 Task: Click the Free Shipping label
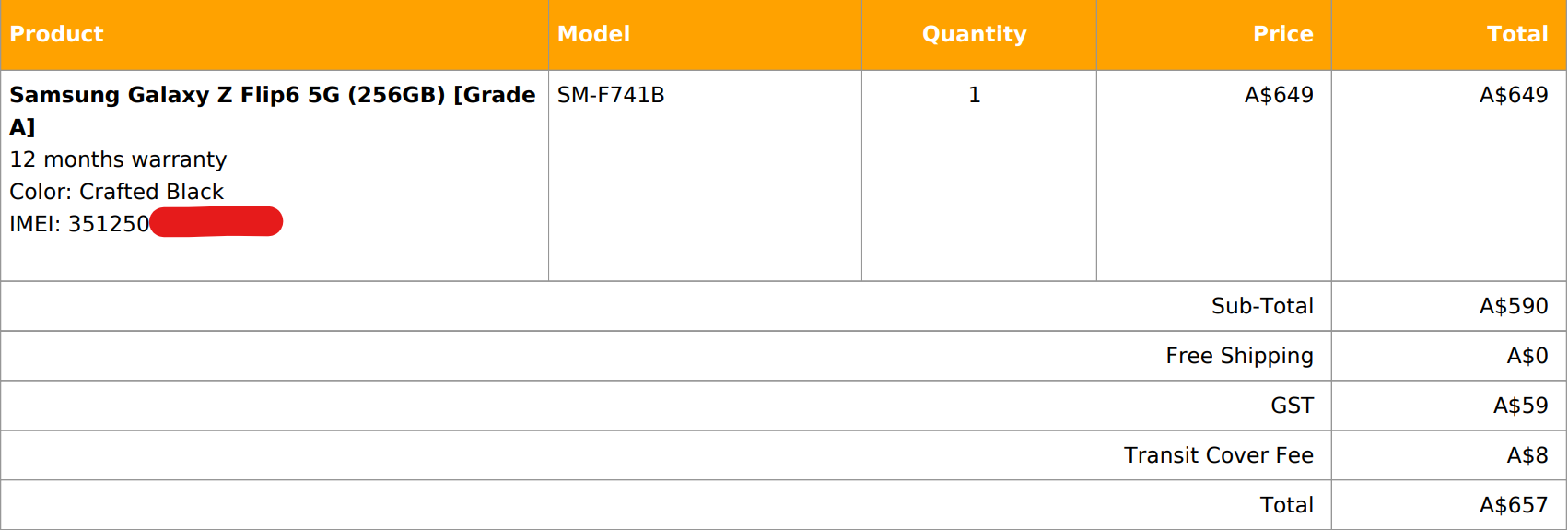[x=1239, y=356]
